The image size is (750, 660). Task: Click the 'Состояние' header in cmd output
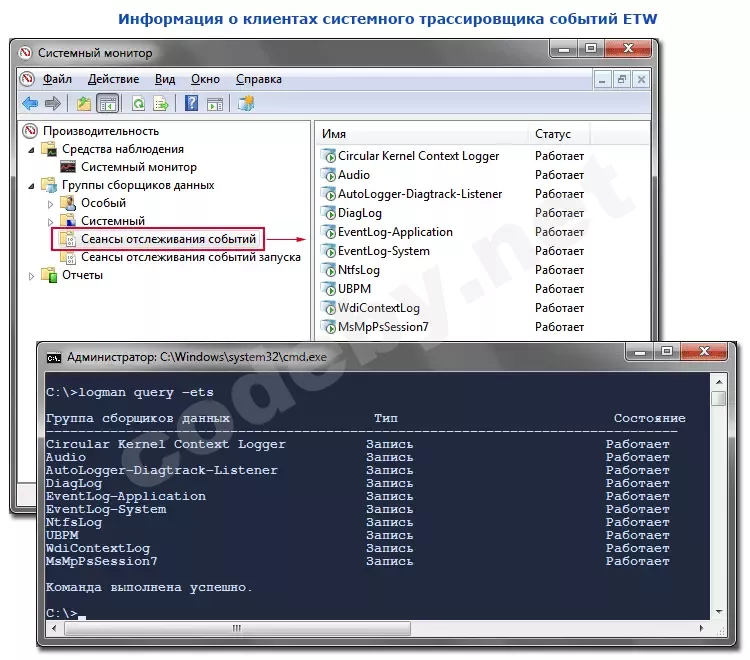(x=649, y=418)
